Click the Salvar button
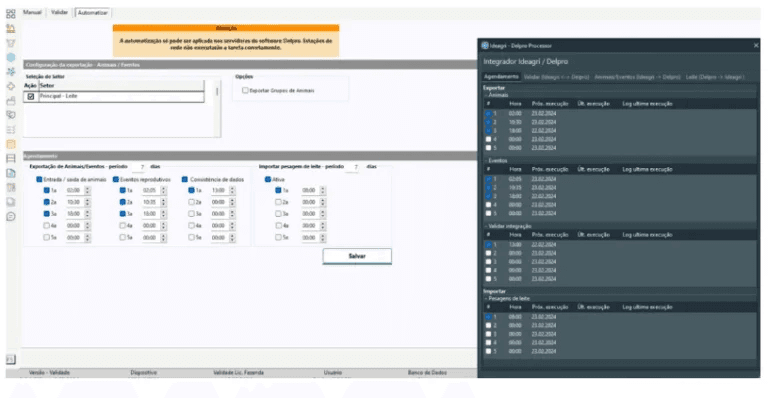The width and height of the screenshot is (768, 398). click(357, 256)
